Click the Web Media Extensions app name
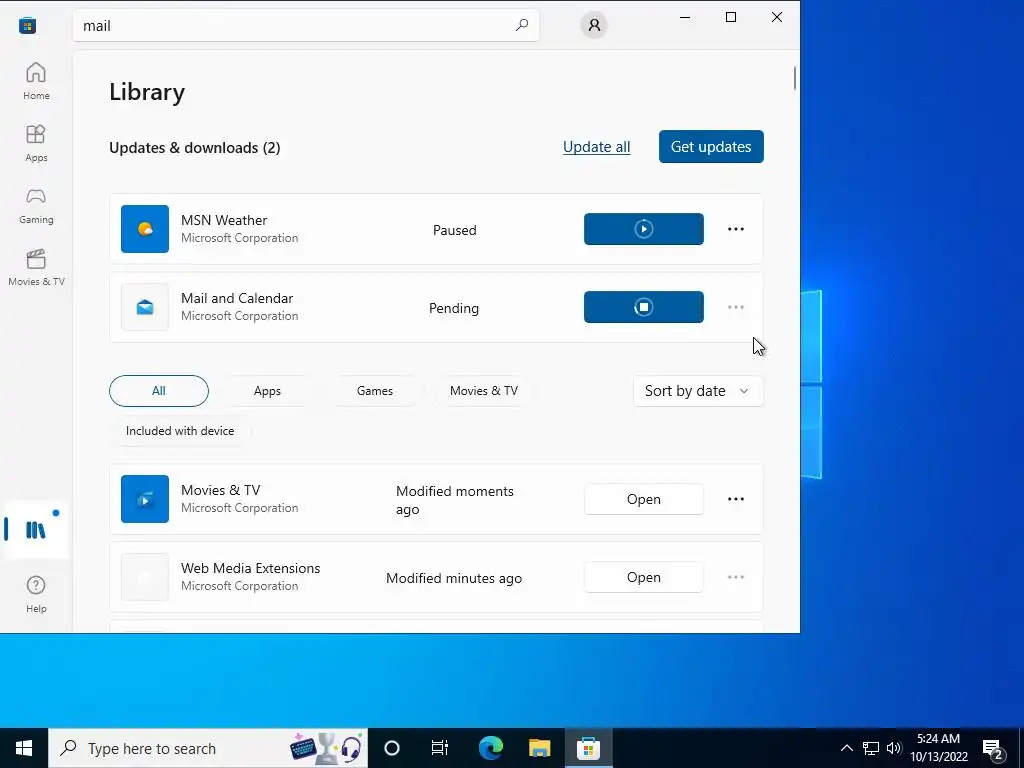This screenshot has width=1024, height=768. point(250,568)
